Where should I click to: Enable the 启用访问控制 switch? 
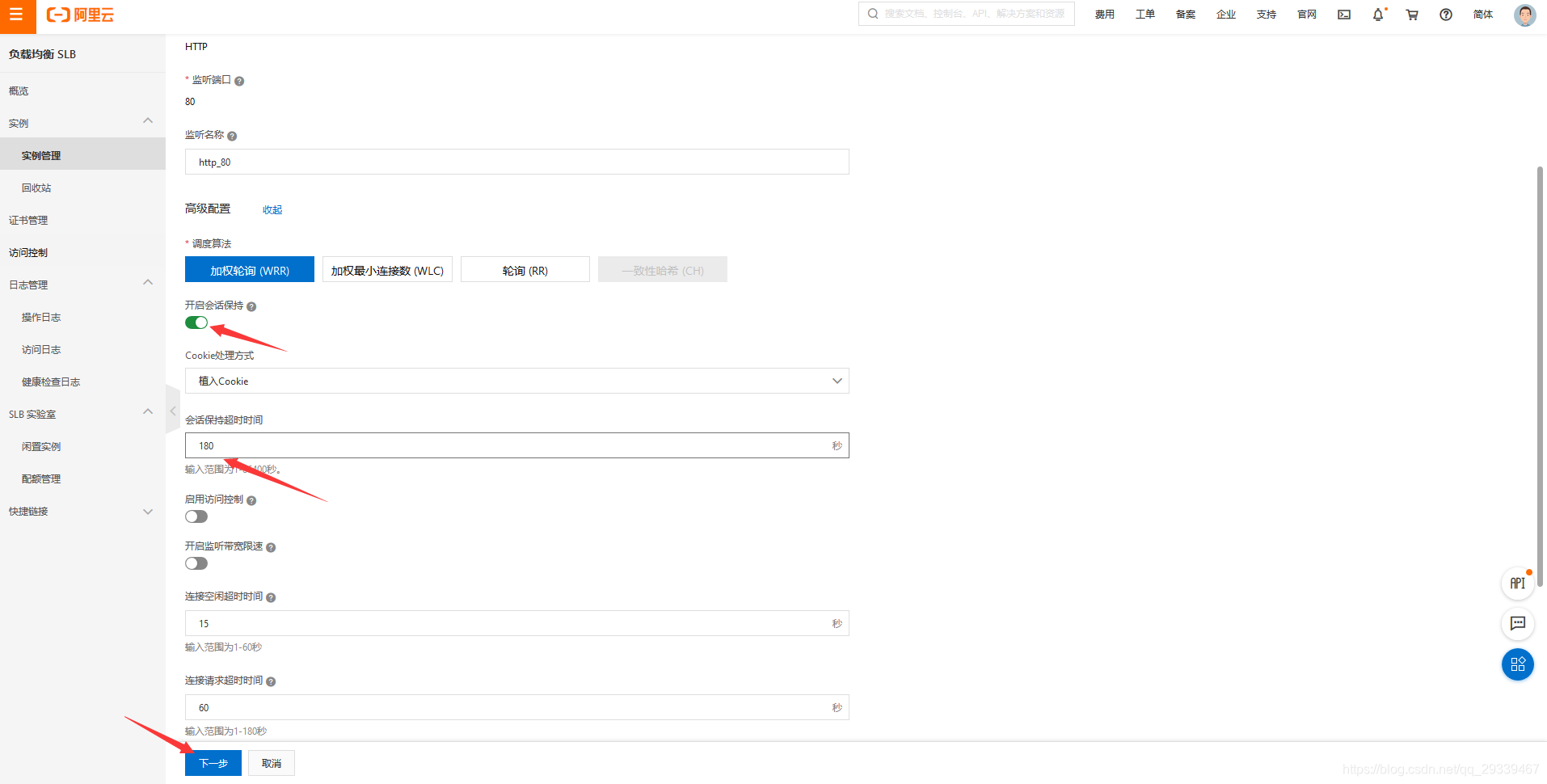pyautogui.click(x=196, y=516)
